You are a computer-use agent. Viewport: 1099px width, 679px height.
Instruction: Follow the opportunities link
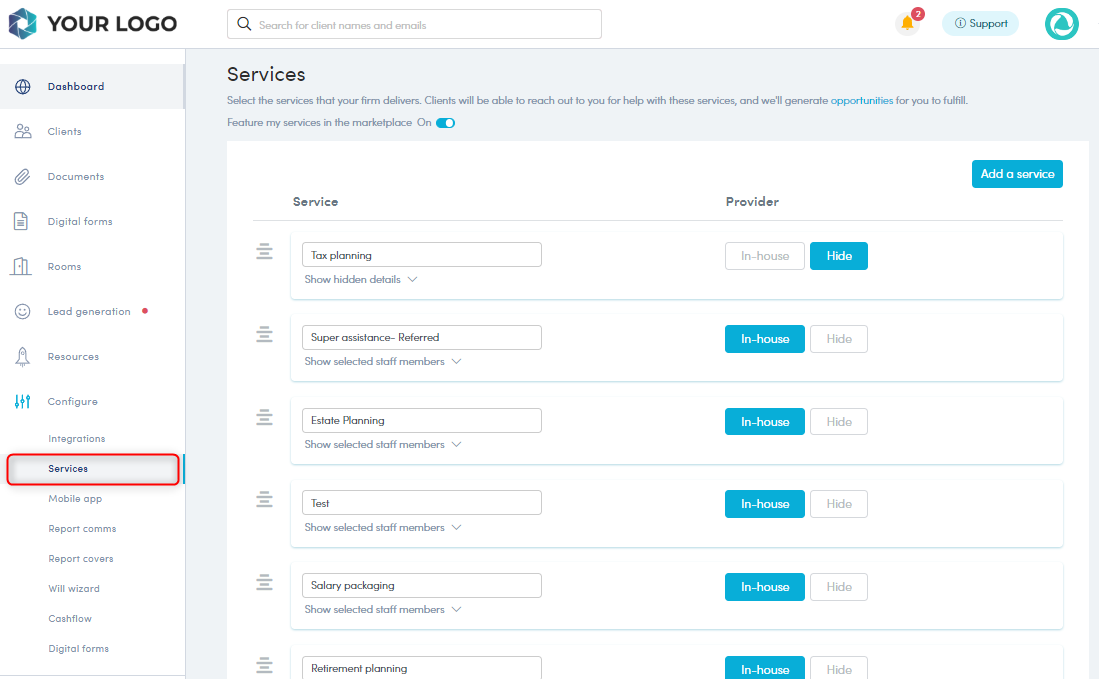[861, 101]
